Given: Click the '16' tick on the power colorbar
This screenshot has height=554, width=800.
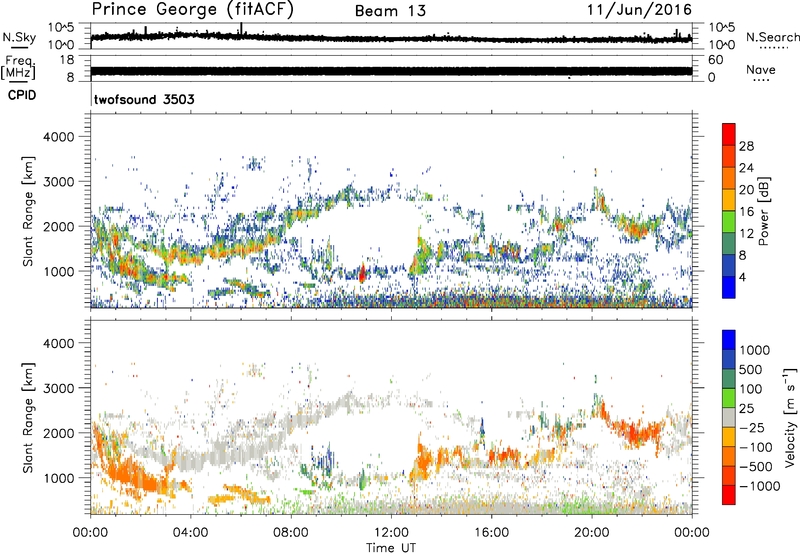Looking at the screenshot, I should pyautogui.click(x=746, y=212).
